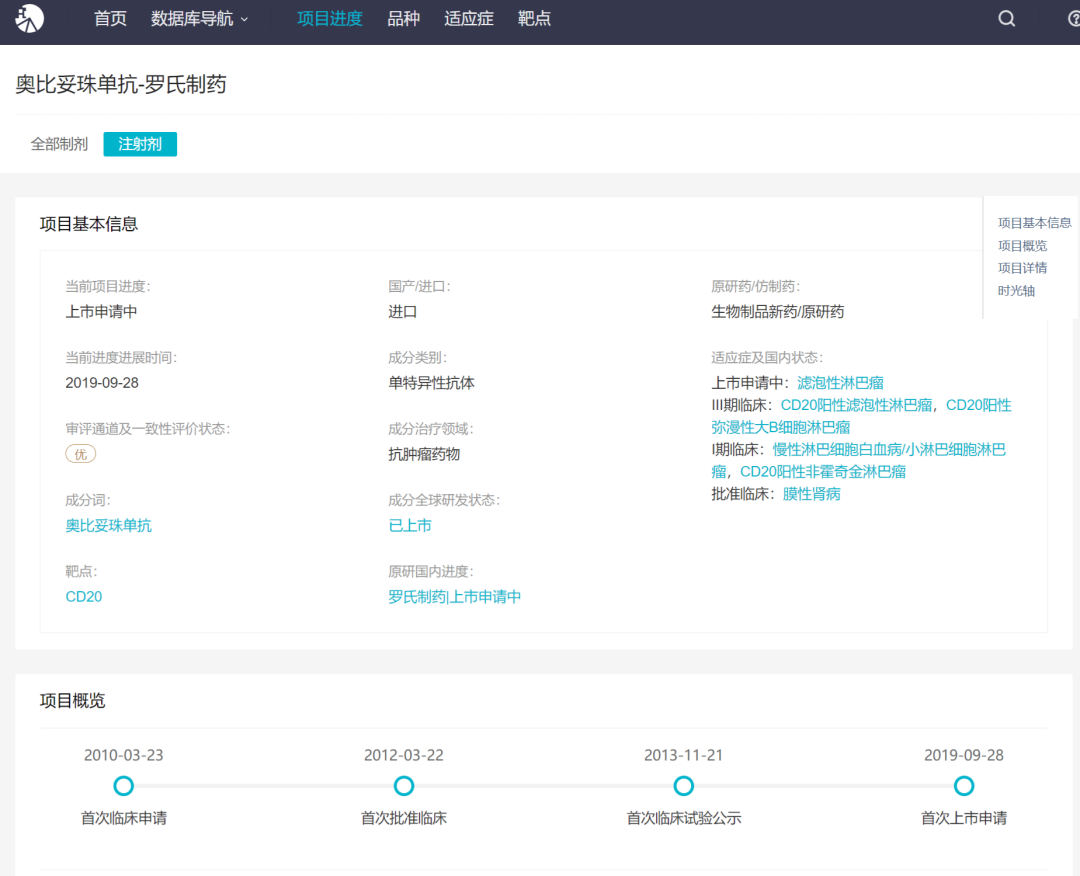Click the 奥比妥珠单抗-罗氏制药 page title
The height and width of the screenshot is (876, 1080).
point(121,85)
